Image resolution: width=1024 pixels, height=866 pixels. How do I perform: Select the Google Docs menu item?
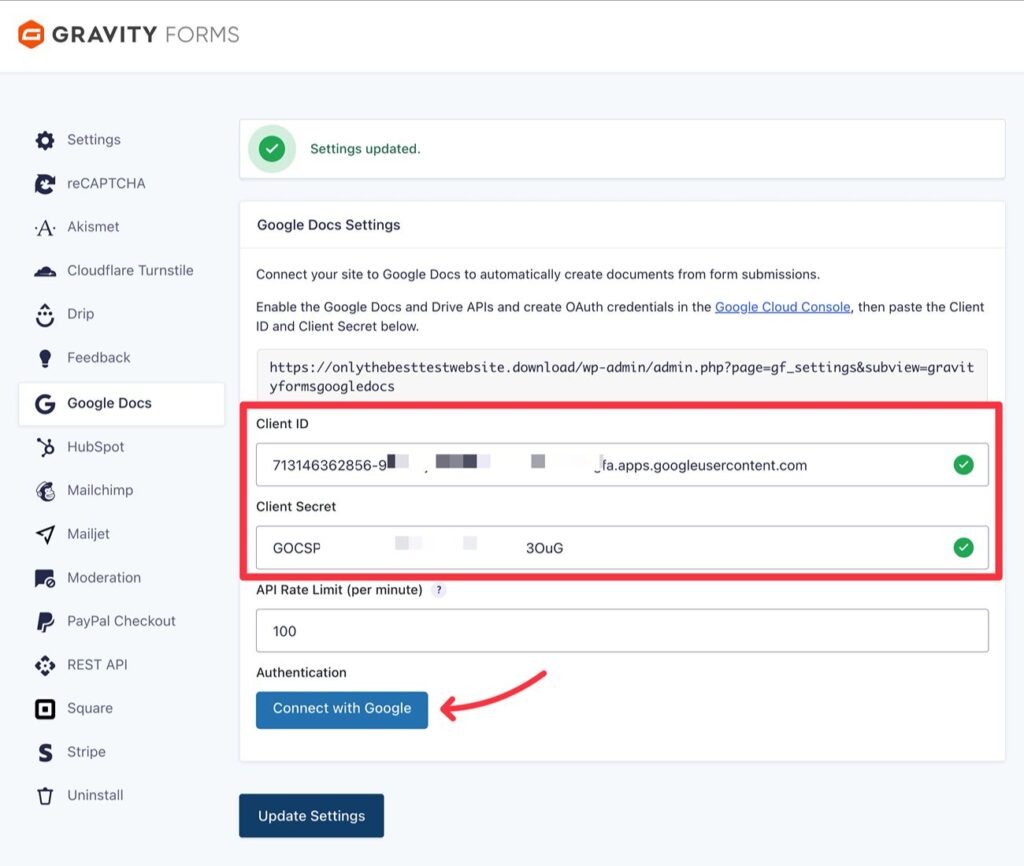coord(121,404)
